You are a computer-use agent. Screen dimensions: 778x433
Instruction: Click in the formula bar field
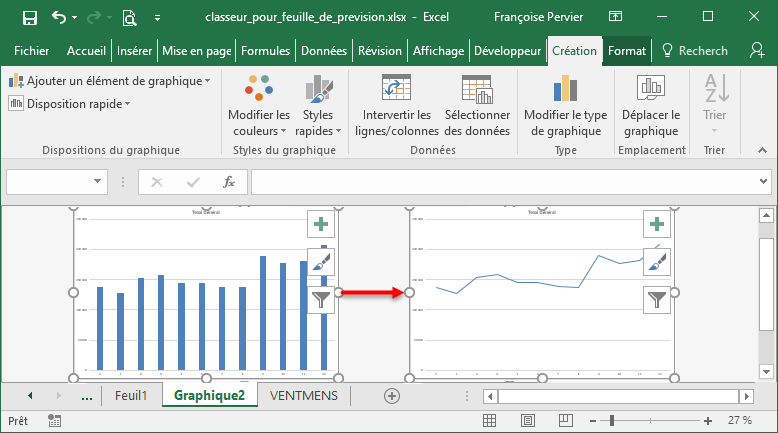500,182
